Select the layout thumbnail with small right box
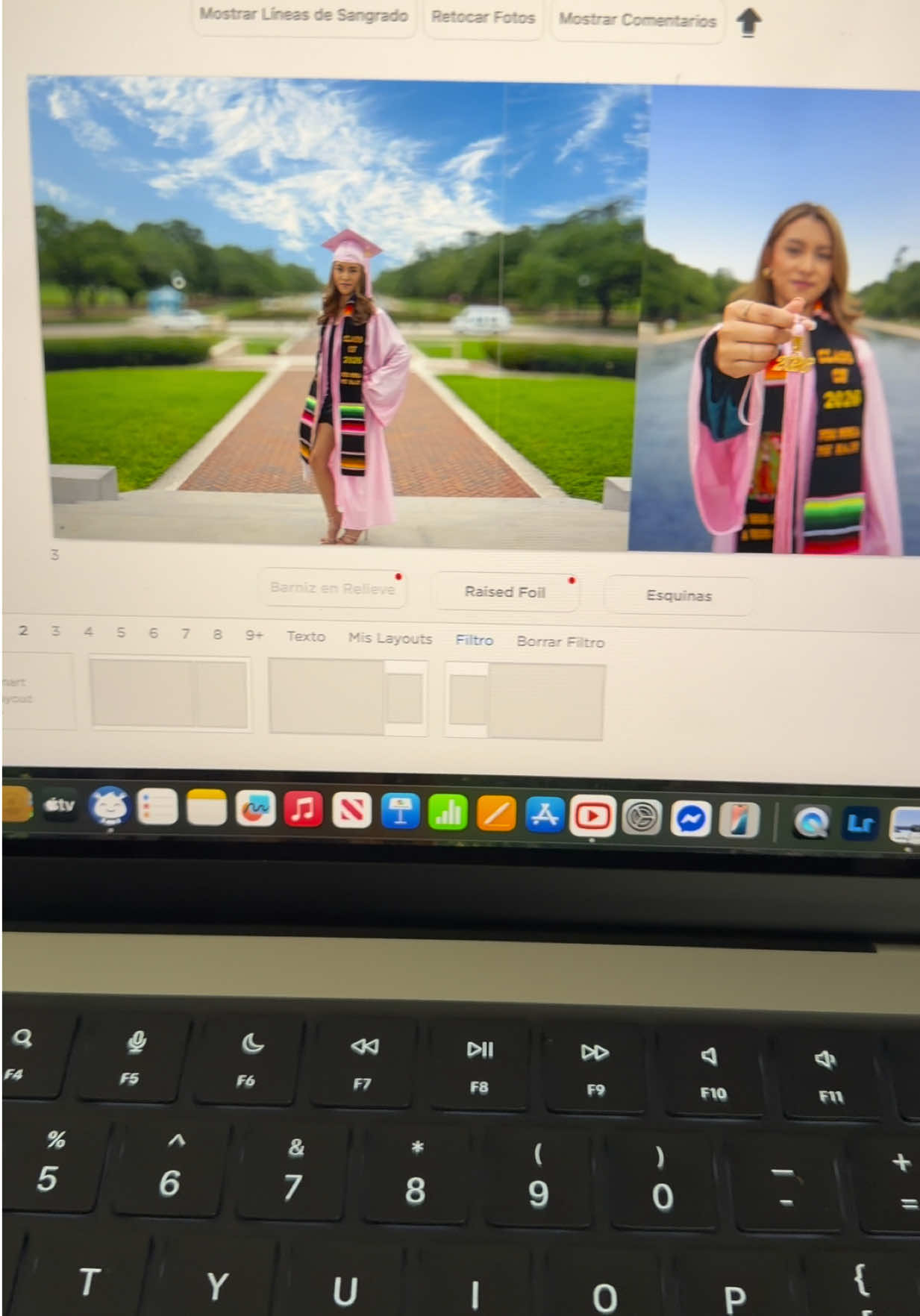This screenshot has height=1316, width=920. tap(348, 698)
